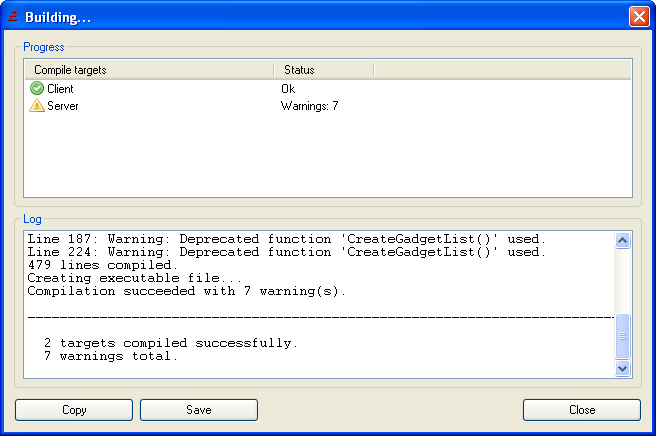
Task: Click the Line 224 deprecated function warning
Action: click(x=286, y=253)
